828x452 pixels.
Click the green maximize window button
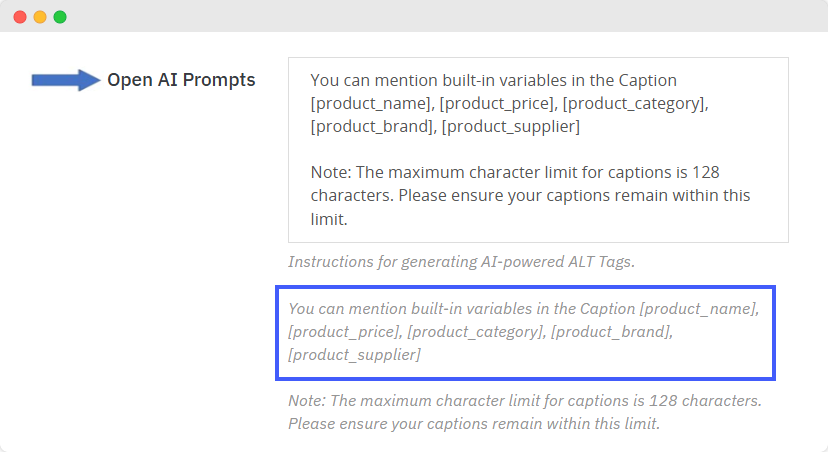click(x=60, y=17)
